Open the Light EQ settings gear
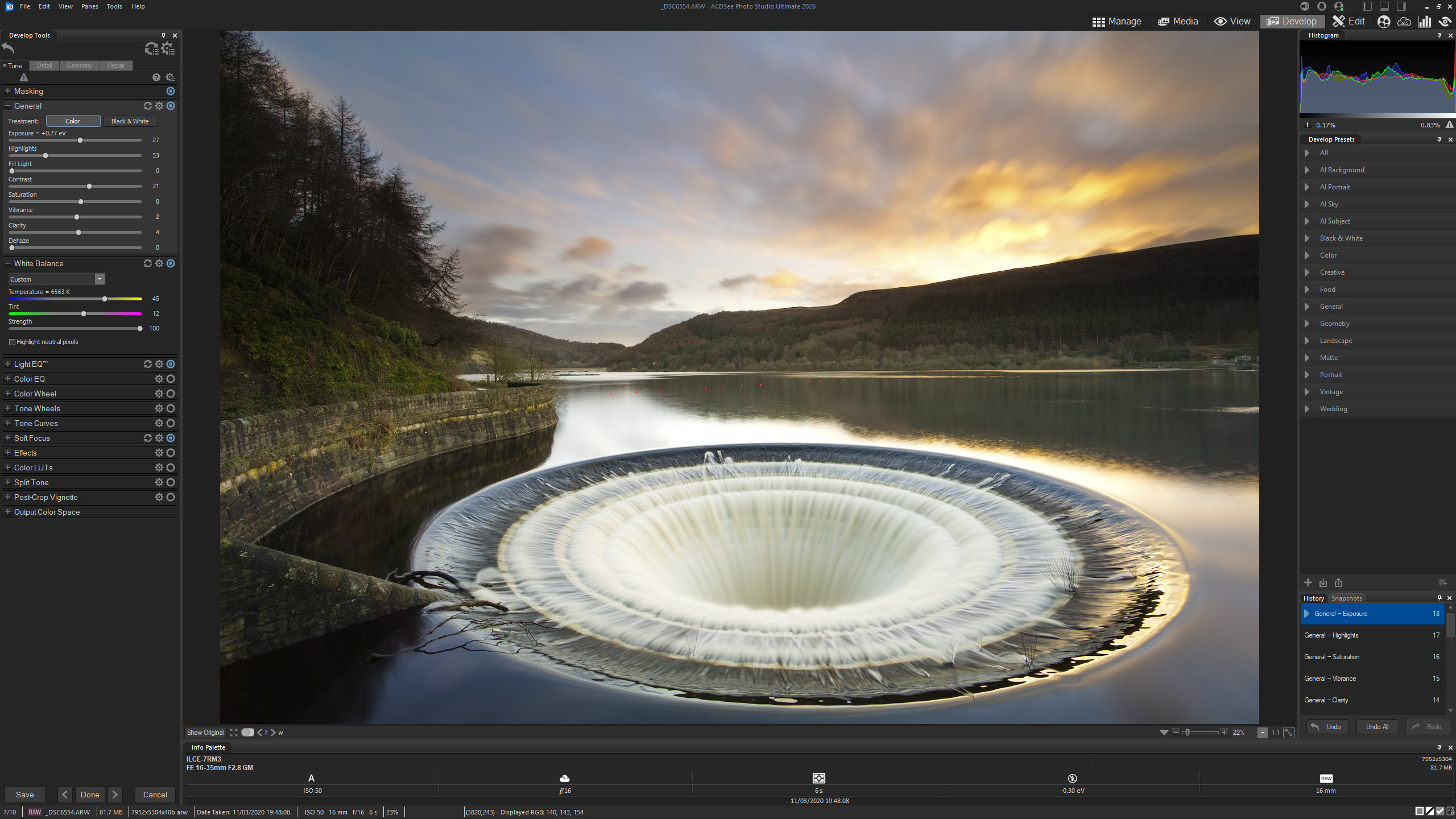 (x=159, y=364)
